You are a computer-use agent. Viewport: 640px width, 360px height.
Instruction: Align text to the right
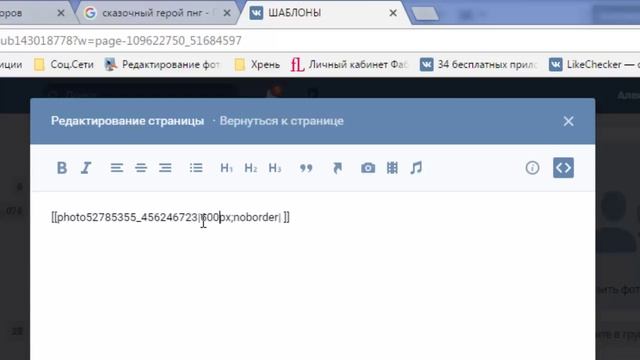[x=165, y=168]
